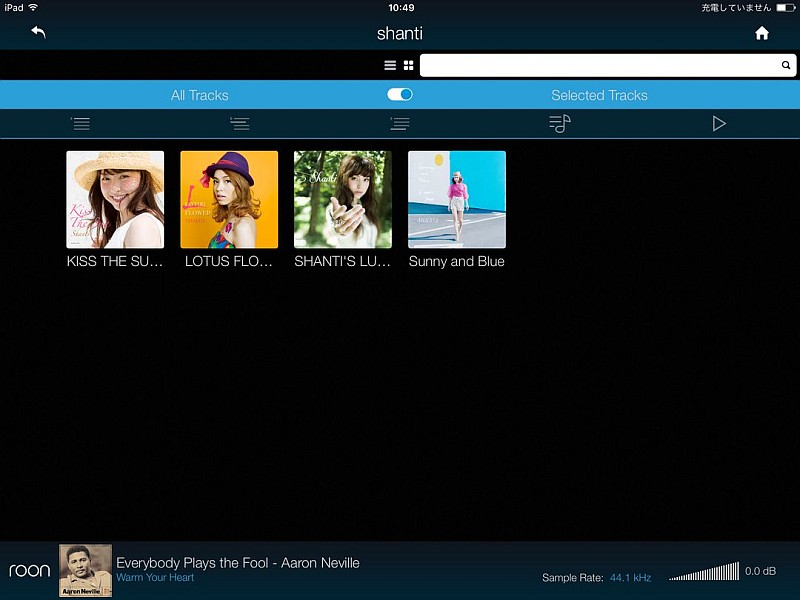The image size is (800, 600).
Task: Select the Selected Tracks option
Action: pyautogui.click(x=599, y=95)
